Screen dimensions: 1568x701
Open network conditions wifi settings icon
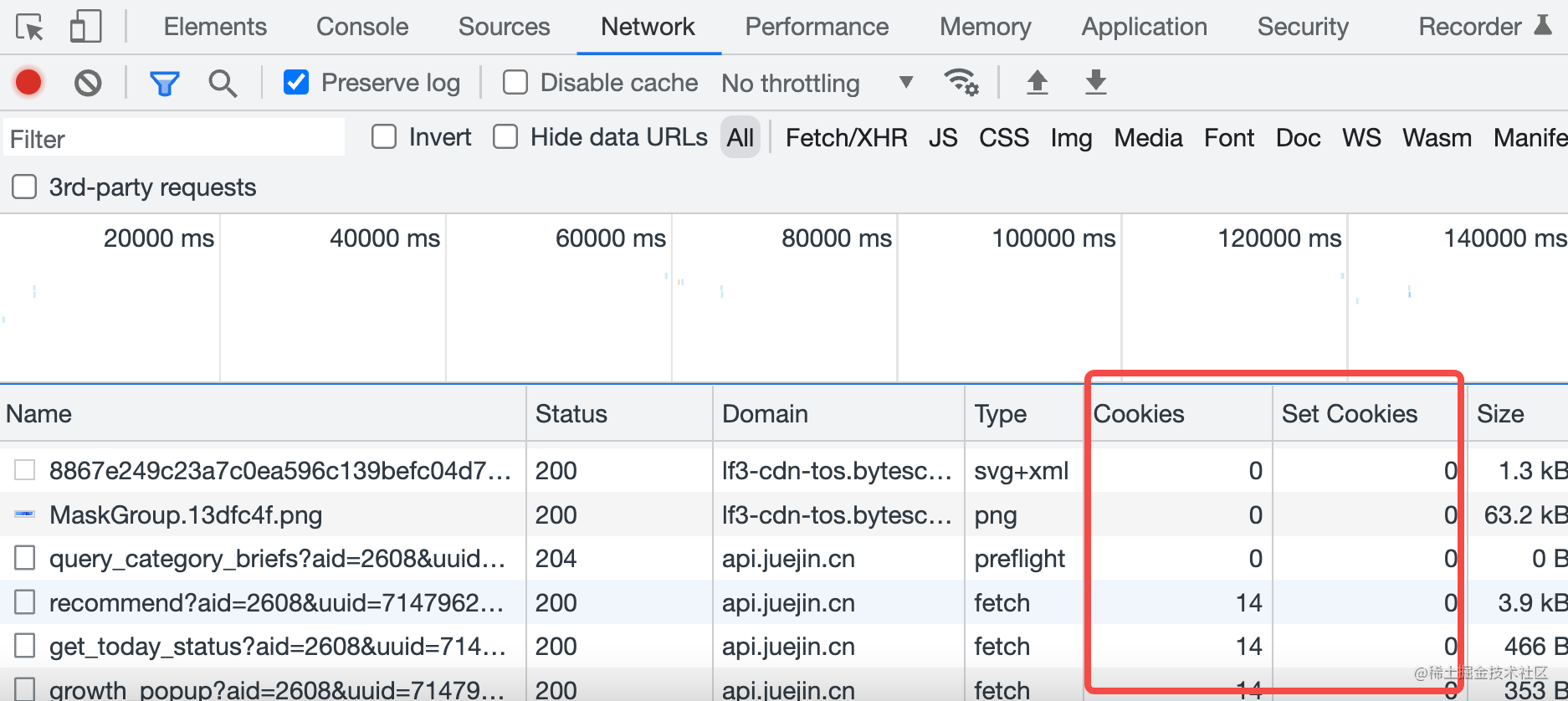pyautogui.click(x=961, y=83)
